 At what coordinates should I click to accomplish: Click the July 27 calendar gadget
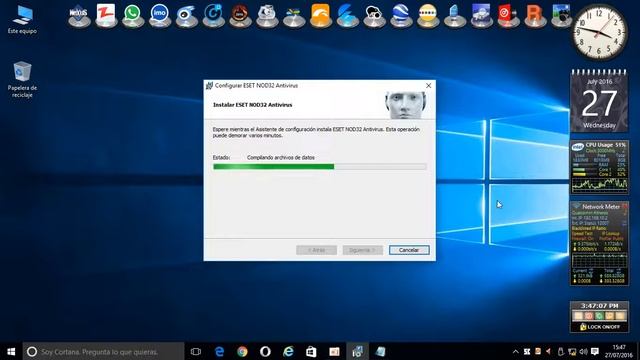click(599, 101)
